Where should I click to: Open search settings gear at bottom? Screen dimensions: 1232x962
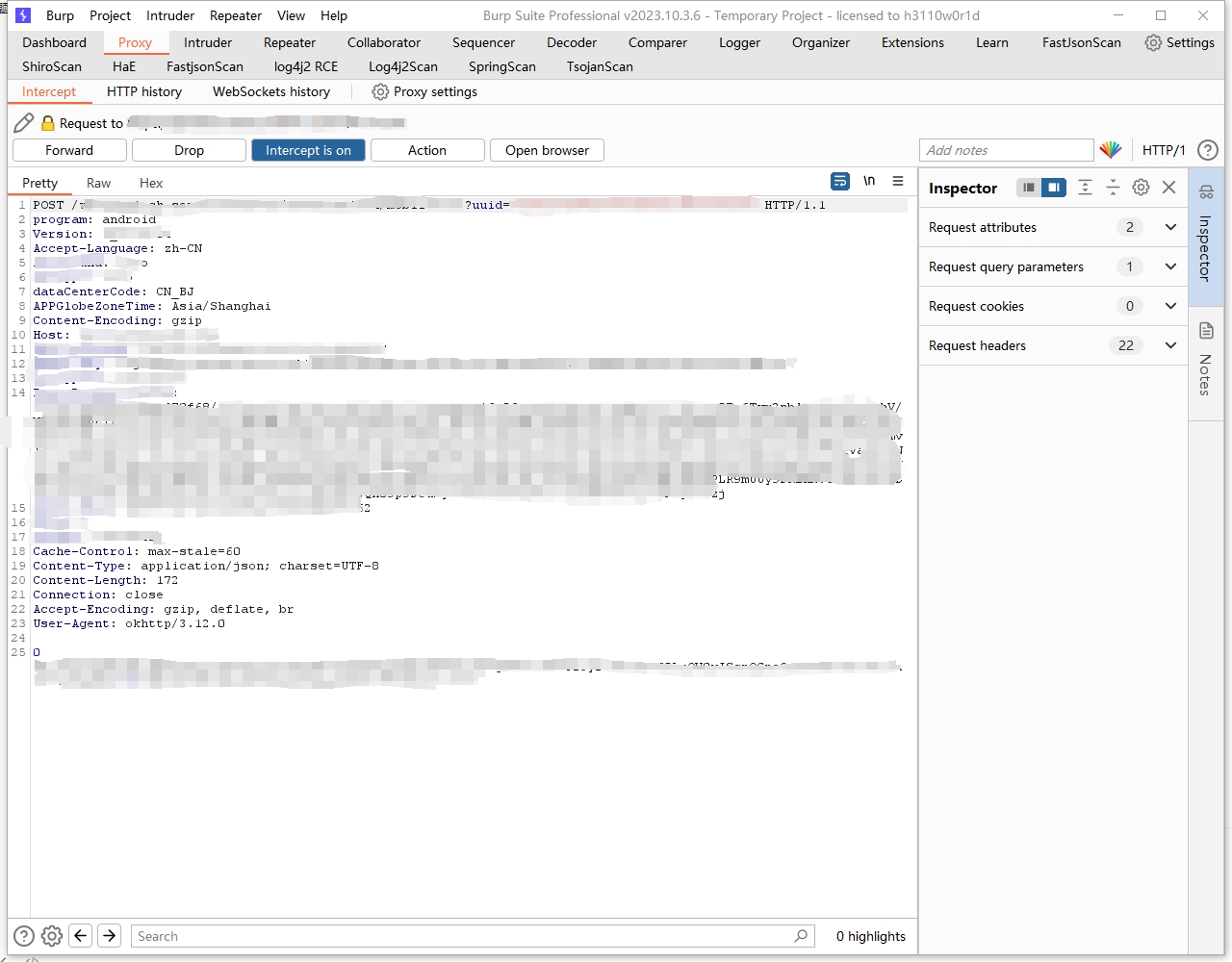point(52,935)
